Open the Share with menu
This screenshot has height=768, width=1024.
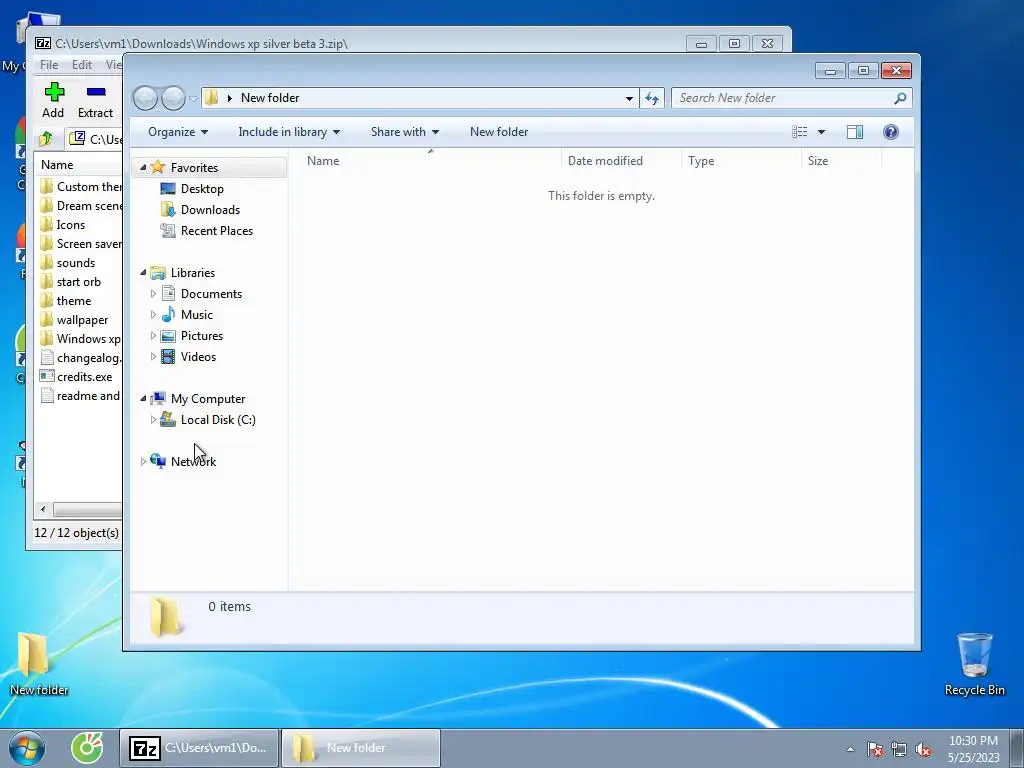405,132
